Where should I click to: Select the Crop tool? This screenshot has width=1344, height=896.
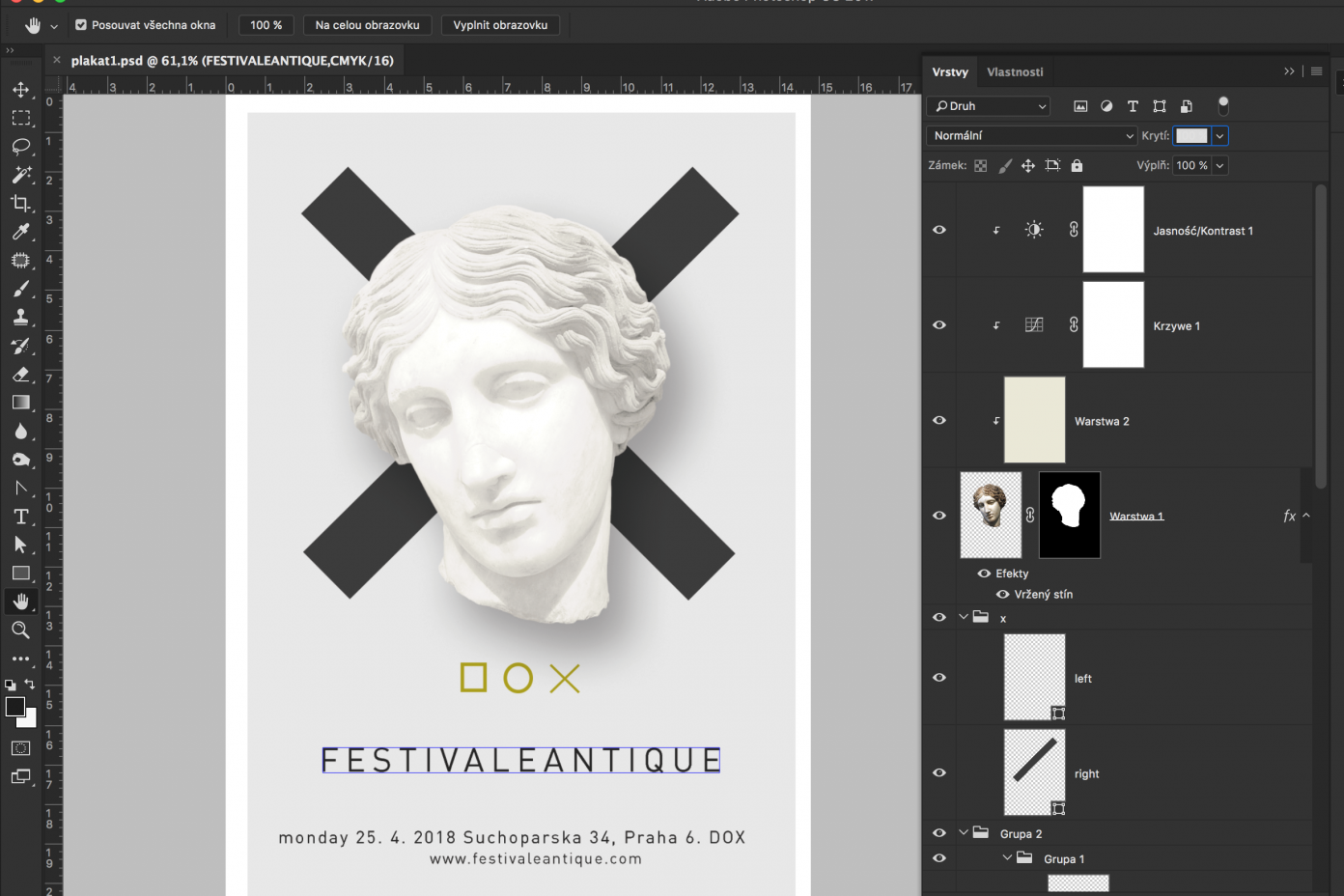click(20, 203)
